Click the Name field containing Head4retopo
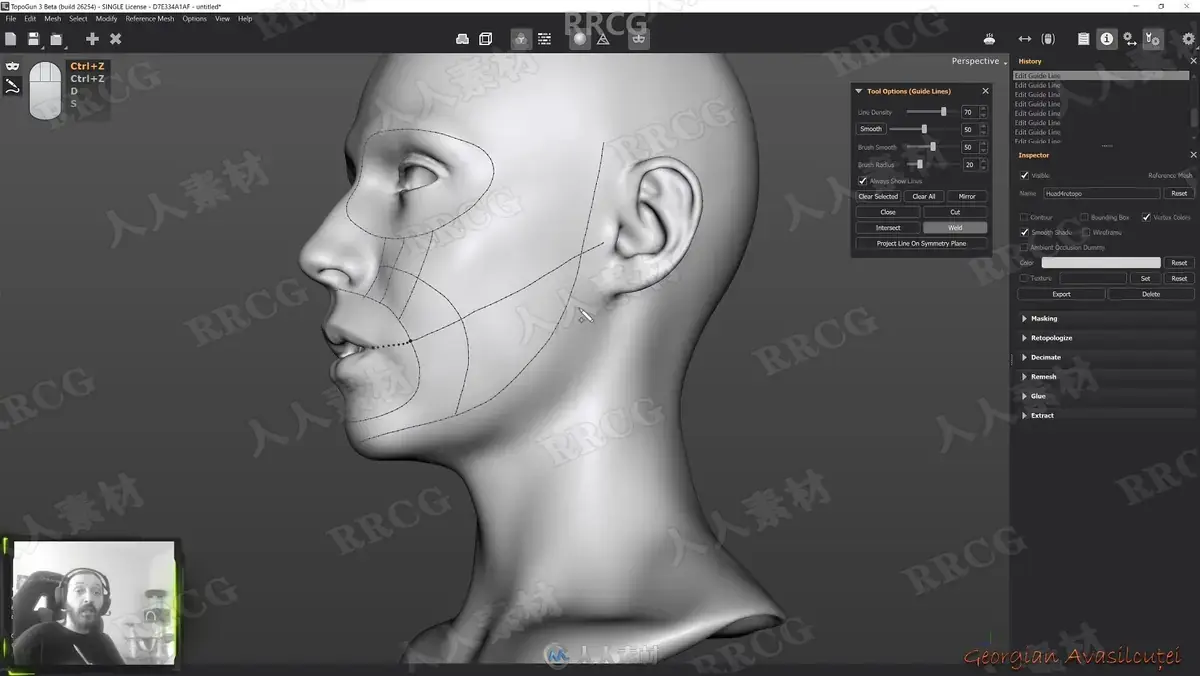Viewport: 1200px width, 676px height. click(1101, 193)
